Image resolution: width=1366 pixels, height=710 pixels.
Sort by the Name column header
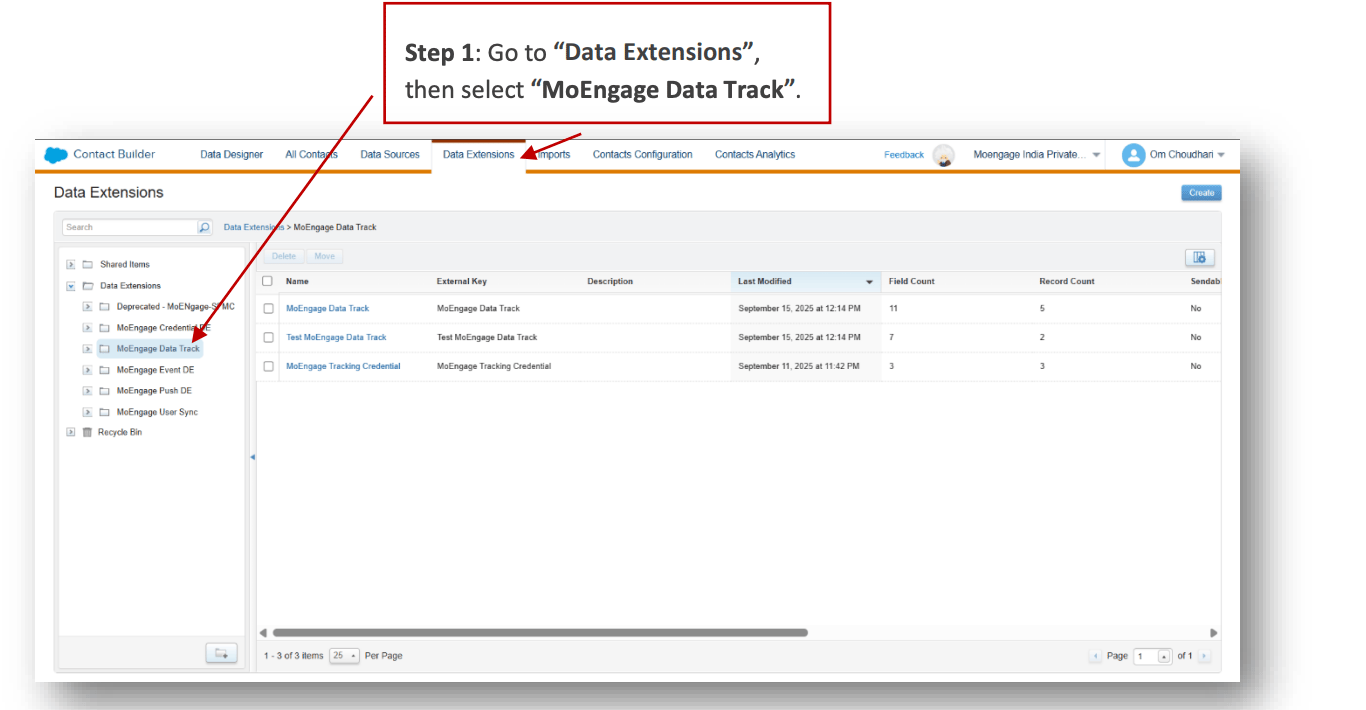click(297, 281)
